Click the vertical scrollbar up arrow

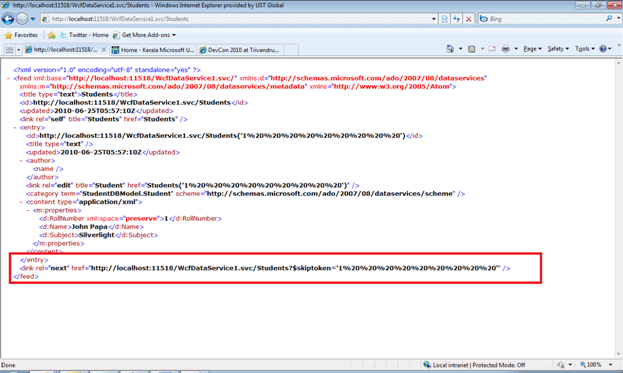coord(619,63)
